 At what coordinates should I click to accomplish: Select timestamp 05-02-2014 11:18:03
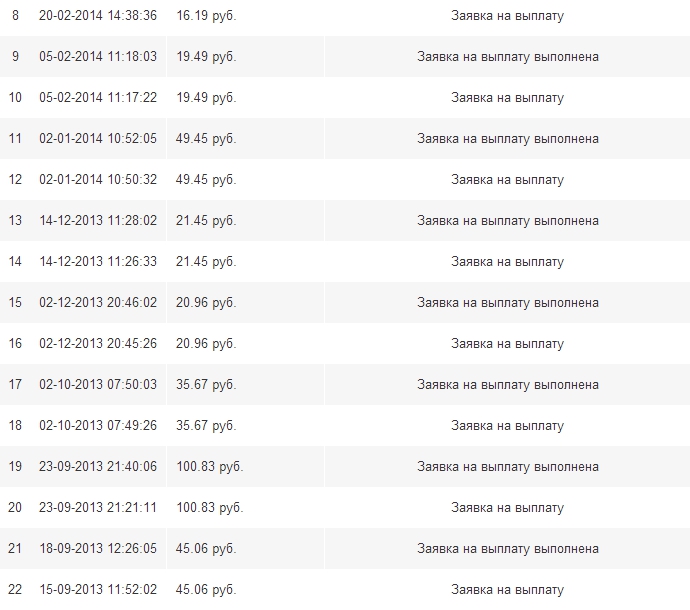click(97, 57)
